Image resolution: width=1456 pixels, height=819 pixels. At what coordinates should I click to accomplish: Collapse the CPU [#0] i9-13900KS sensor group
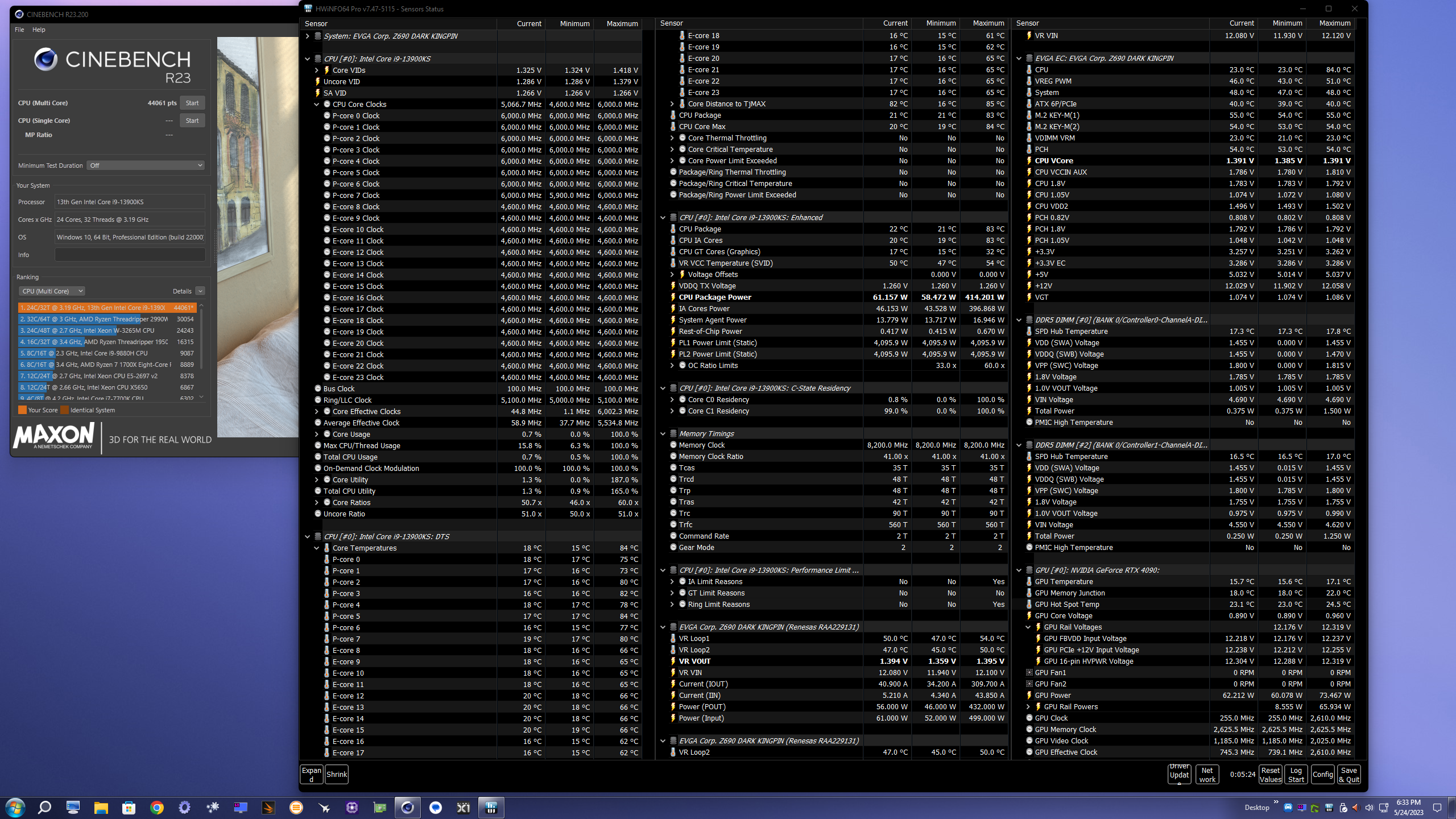(x=308, y=59)
